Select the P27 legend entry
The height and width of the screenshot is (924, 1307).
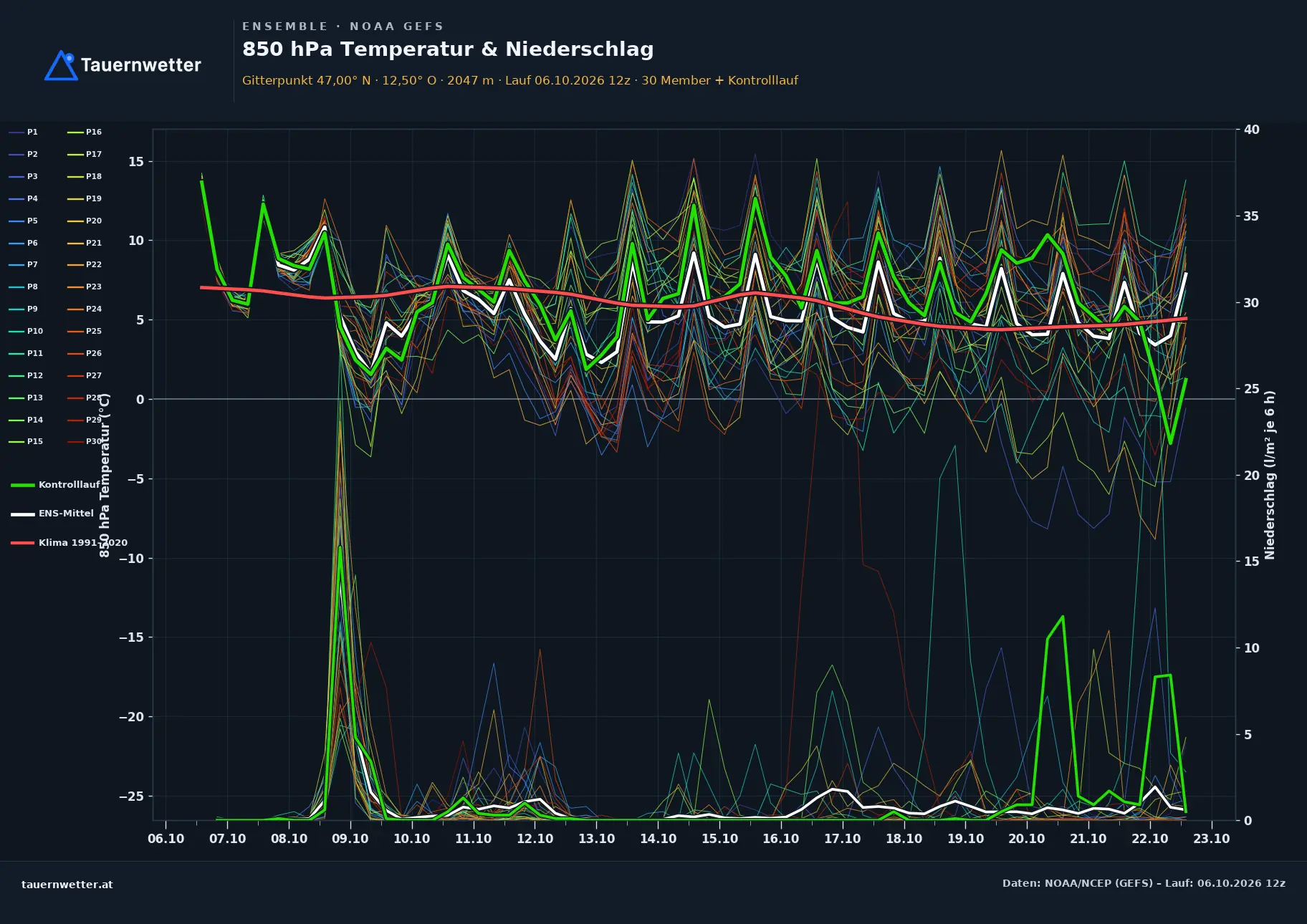click(85, 375)
